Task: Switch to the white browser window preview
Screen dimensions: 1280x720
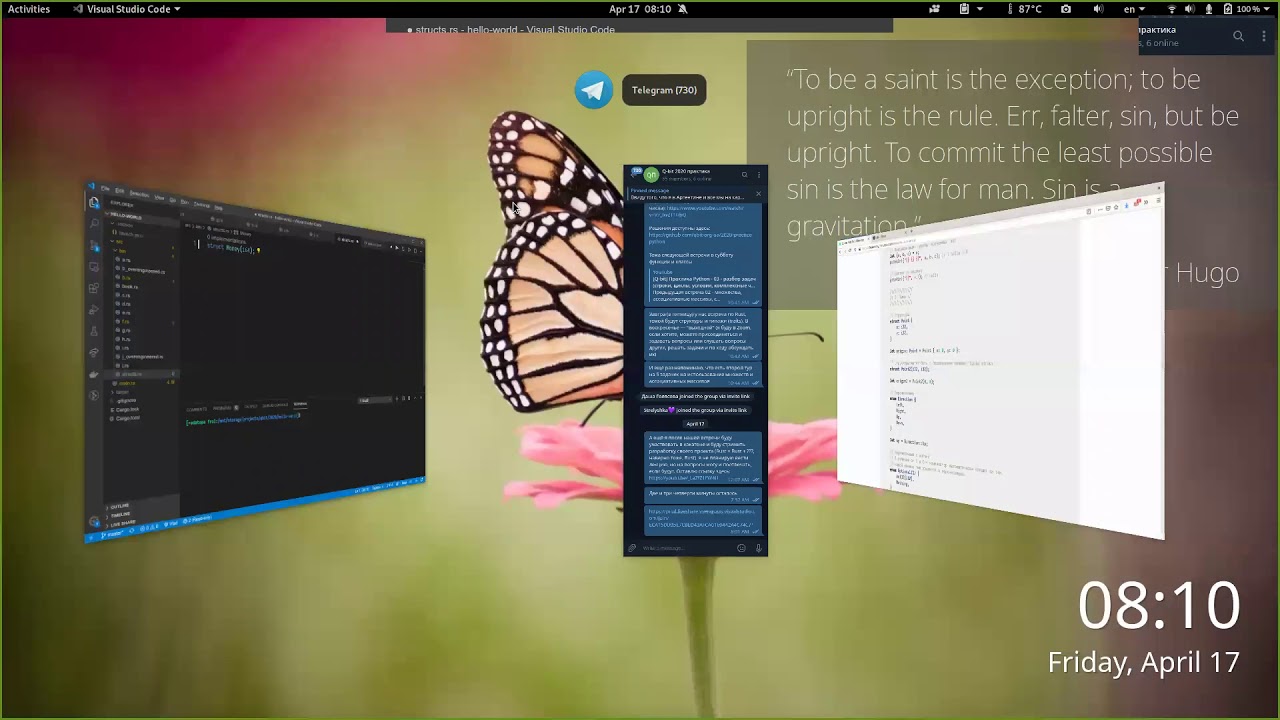Action: click(1001, 360)
